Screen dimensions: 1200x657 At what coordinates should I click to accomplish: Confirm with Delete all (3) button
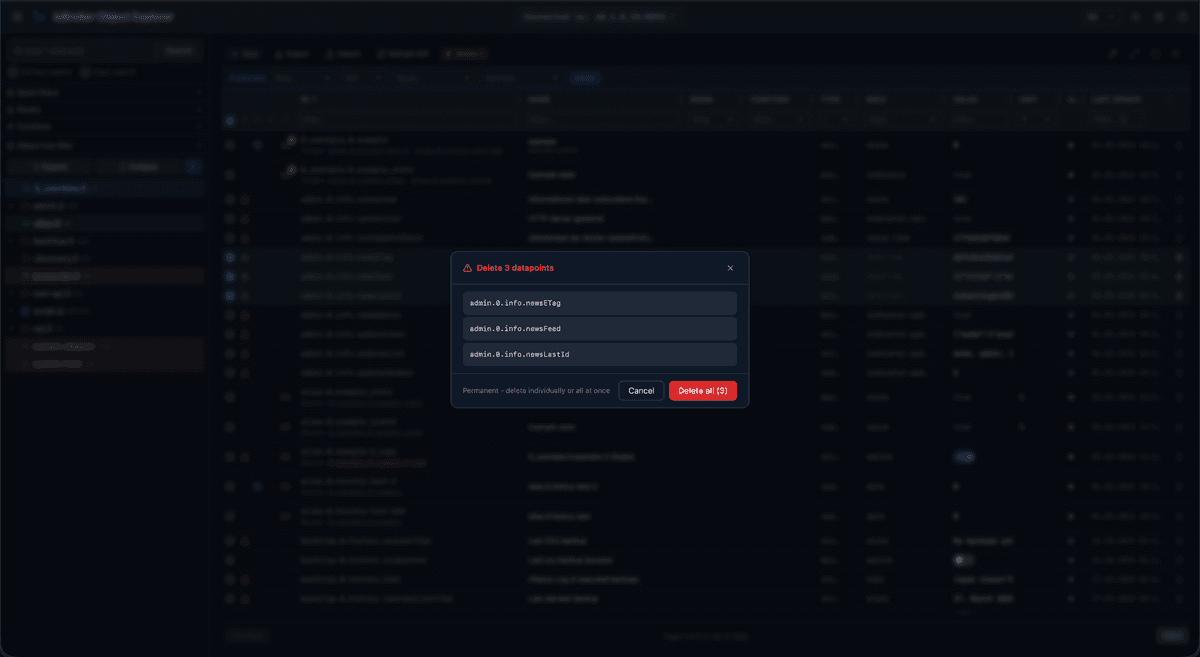pyautogui.click(x=703, y=391)
